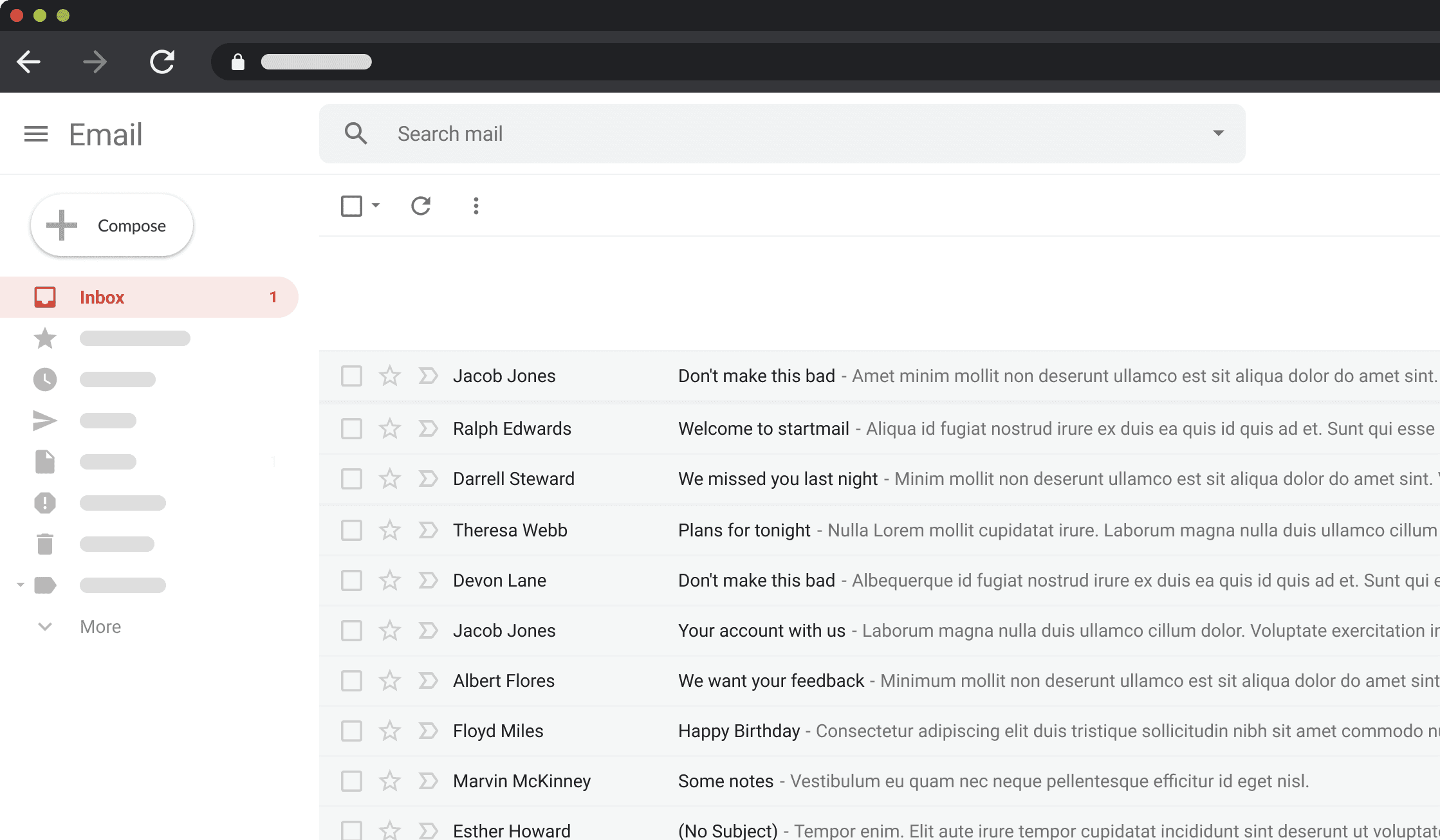Tick the Jacob Jones first email checkbox
The height and width of the screenshot is (840, 1440).
(351, 376)
